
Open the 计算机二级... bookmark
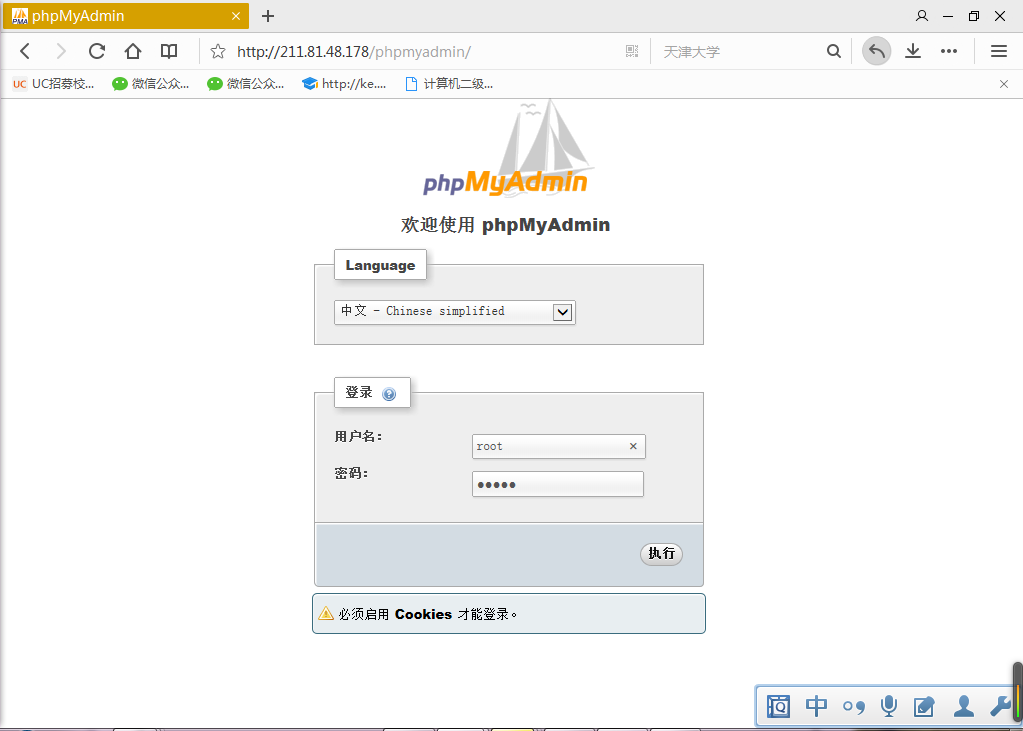pyautogui.click(x=449, y=84)
